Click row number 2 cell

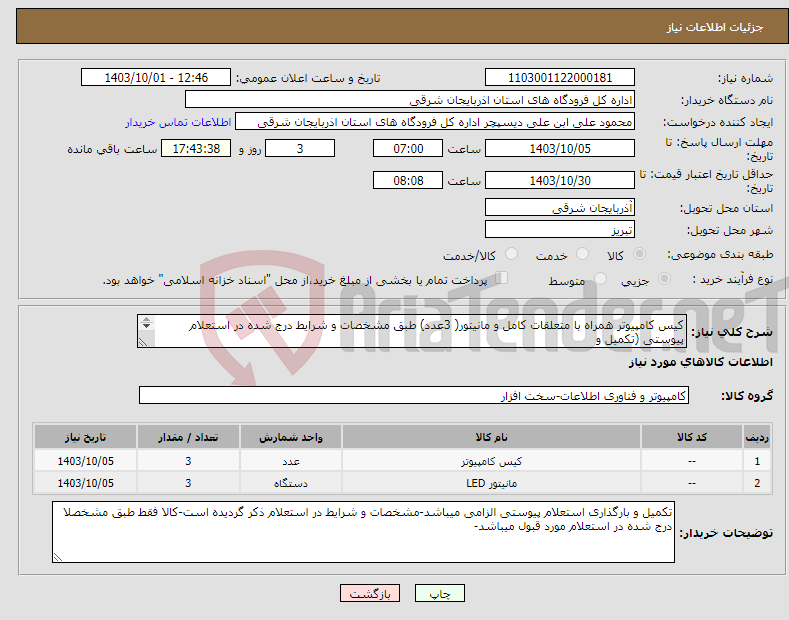coord(757,483)
